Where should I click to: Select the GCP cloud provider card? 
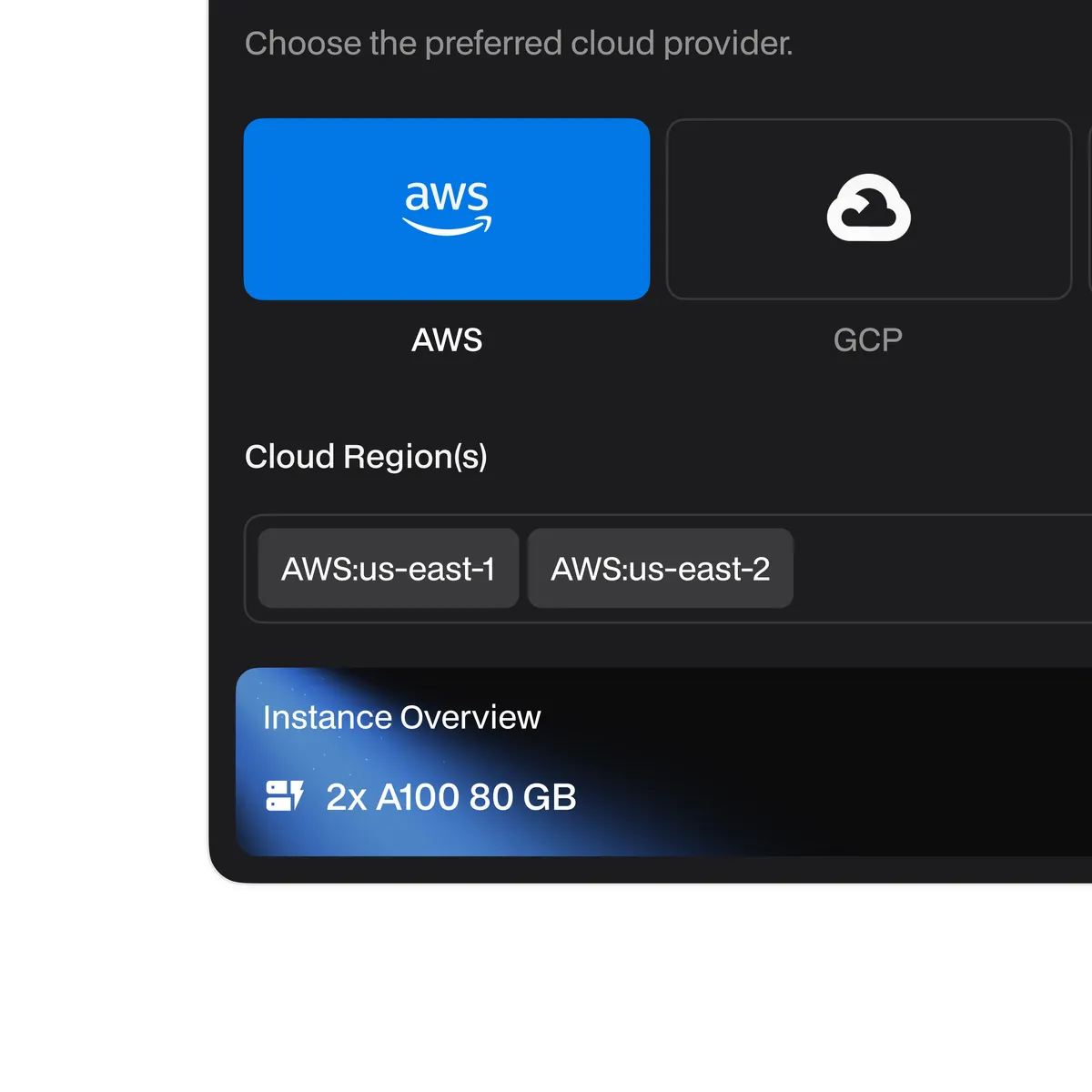pyautogui.click(x=869, y=209)
